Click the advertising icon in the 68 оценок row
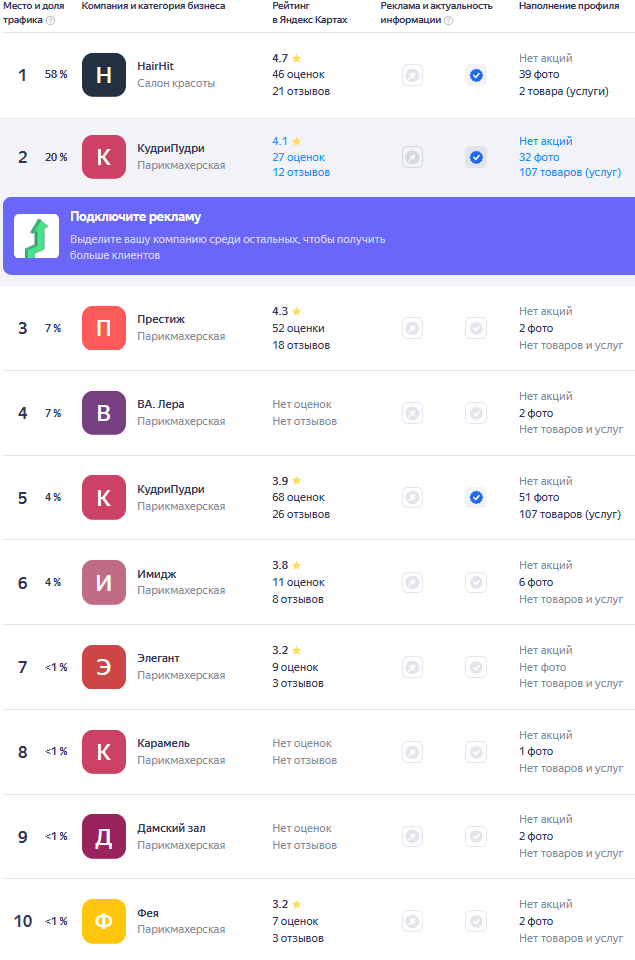The image size is (635, 960). (413, 497)
